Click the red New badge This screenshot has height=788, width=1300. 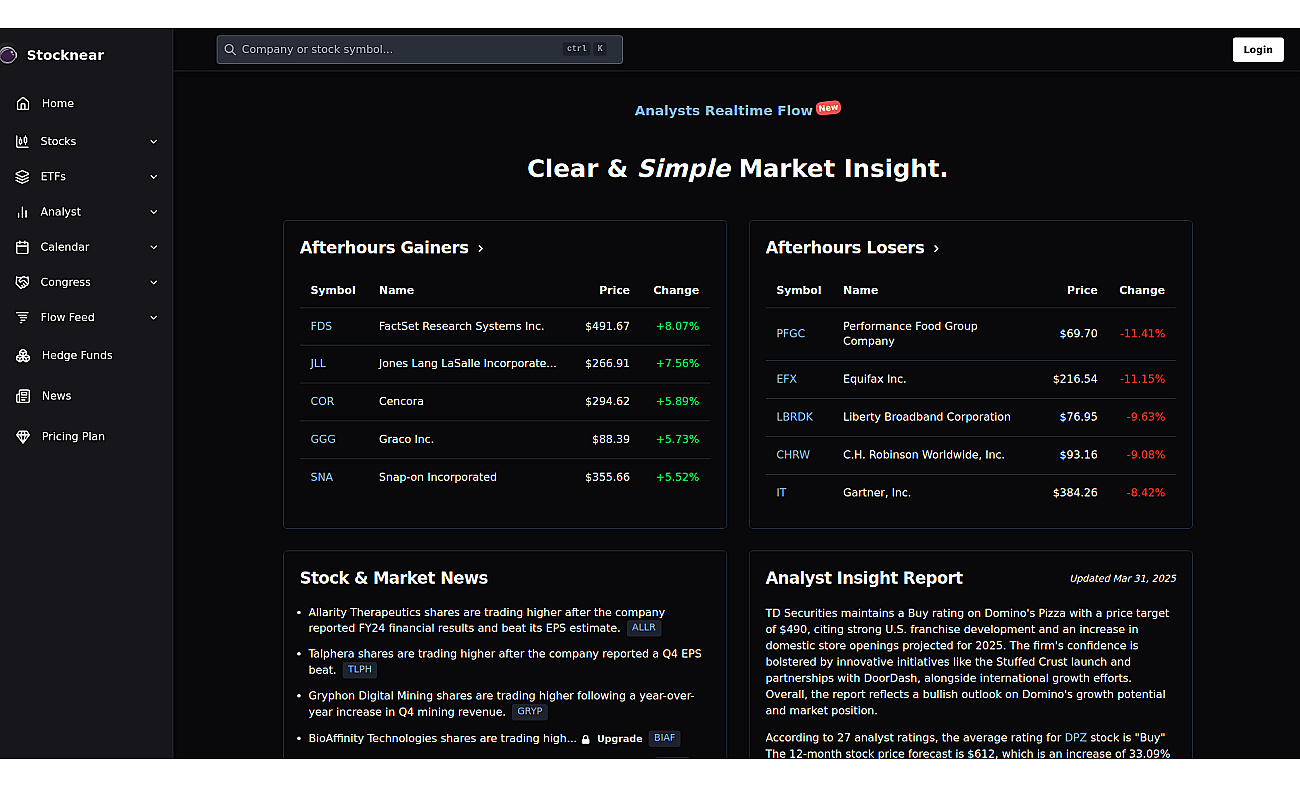(x=828, y=108)
